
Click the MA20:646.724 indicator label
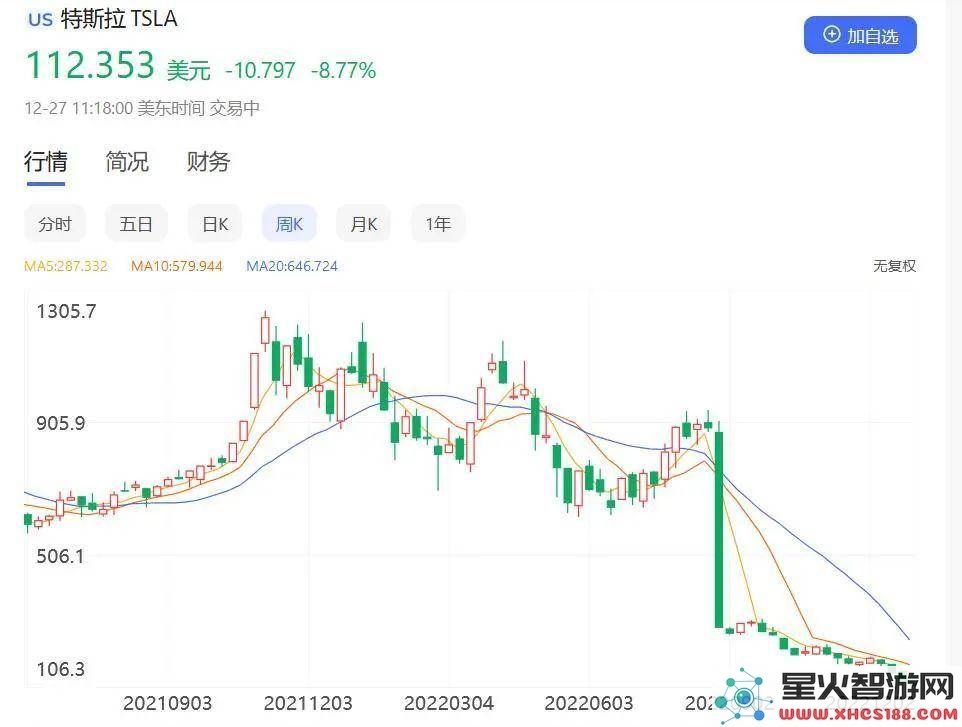(292, 266)
